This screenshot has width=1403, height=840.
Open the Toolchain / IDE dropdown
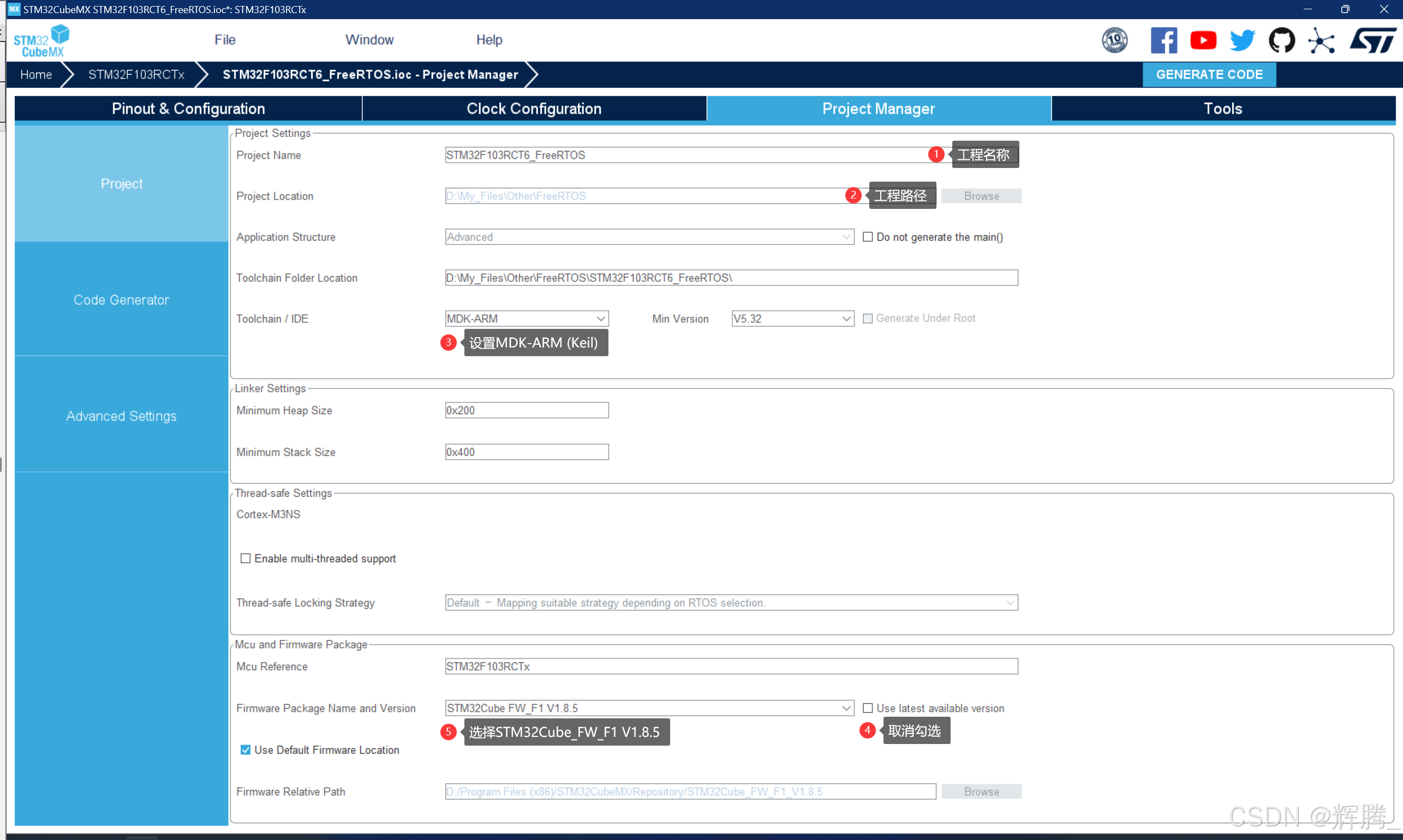pos(527,319)
